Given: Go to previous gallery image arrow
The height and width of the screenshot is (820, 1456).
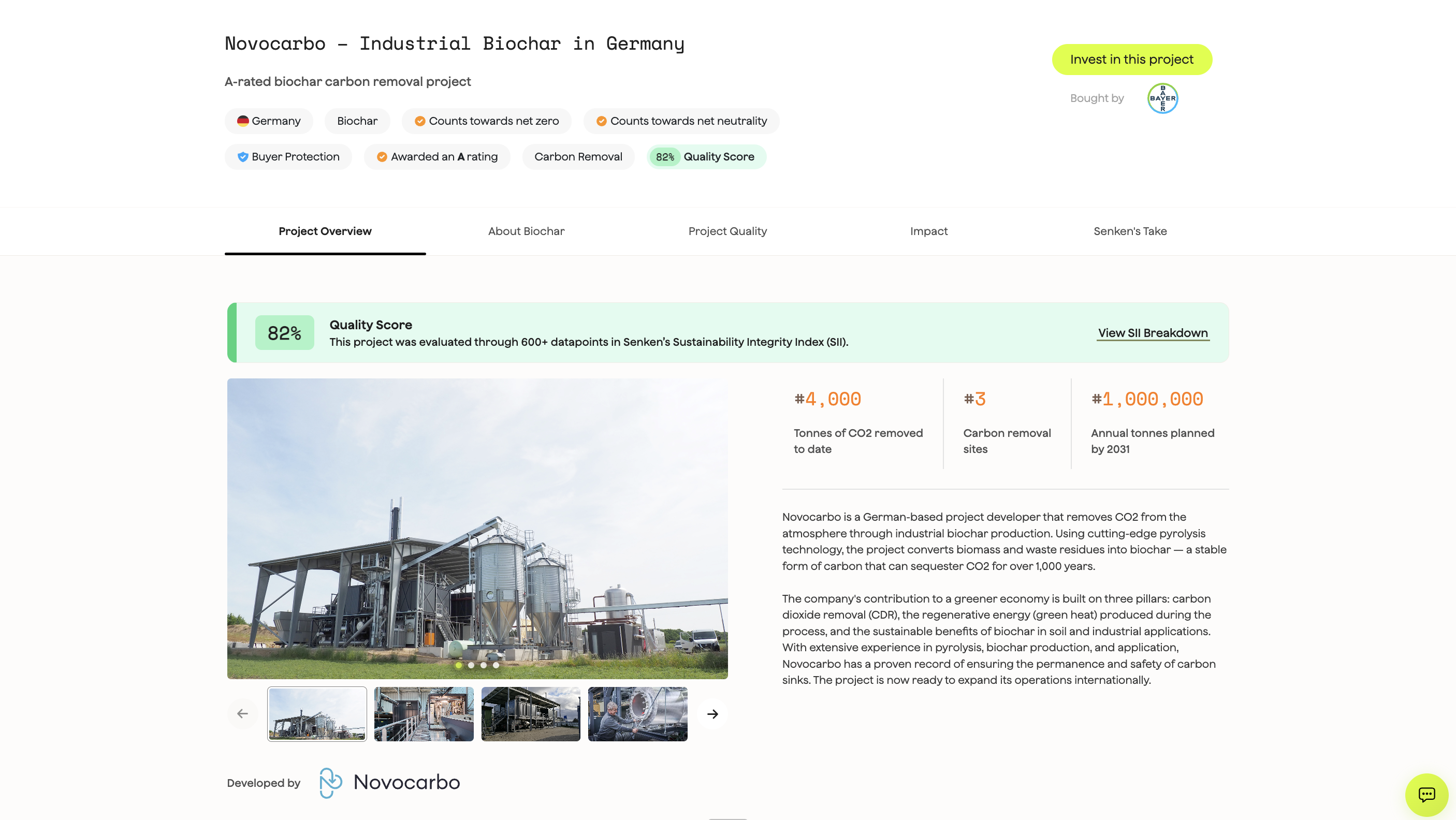Looking at the screenshot, I should click(x=242, y=714).
